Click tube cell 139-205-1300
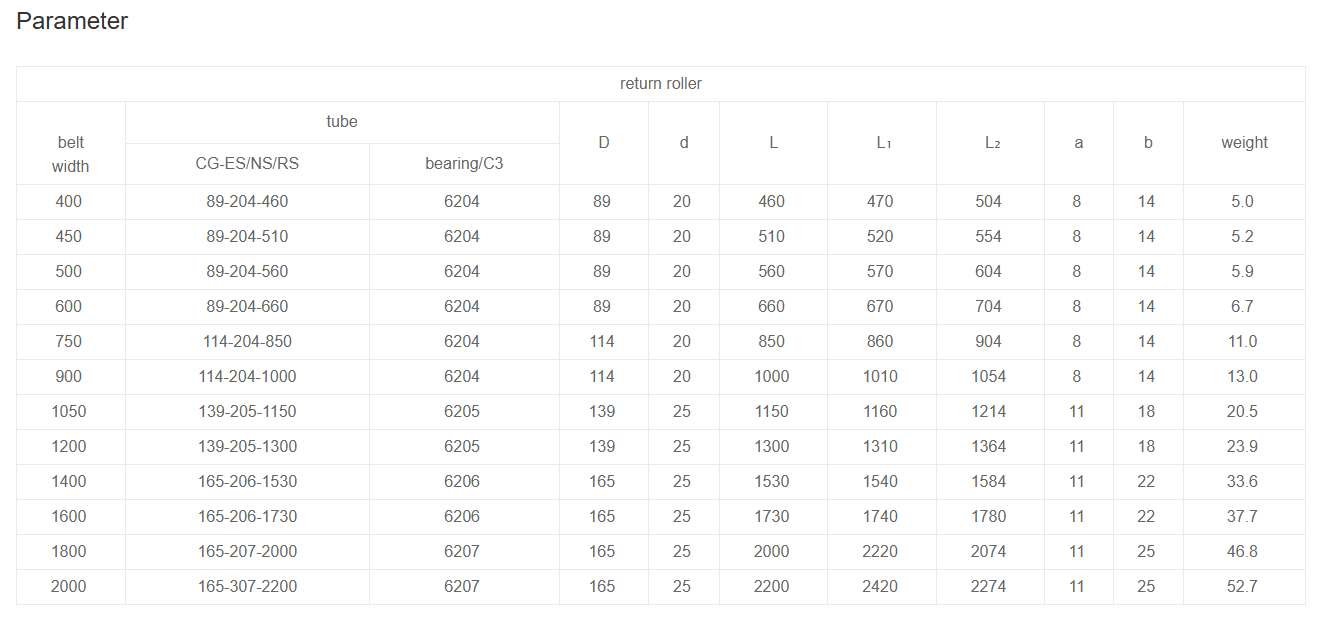The image size is (1324, 617). 247,447
